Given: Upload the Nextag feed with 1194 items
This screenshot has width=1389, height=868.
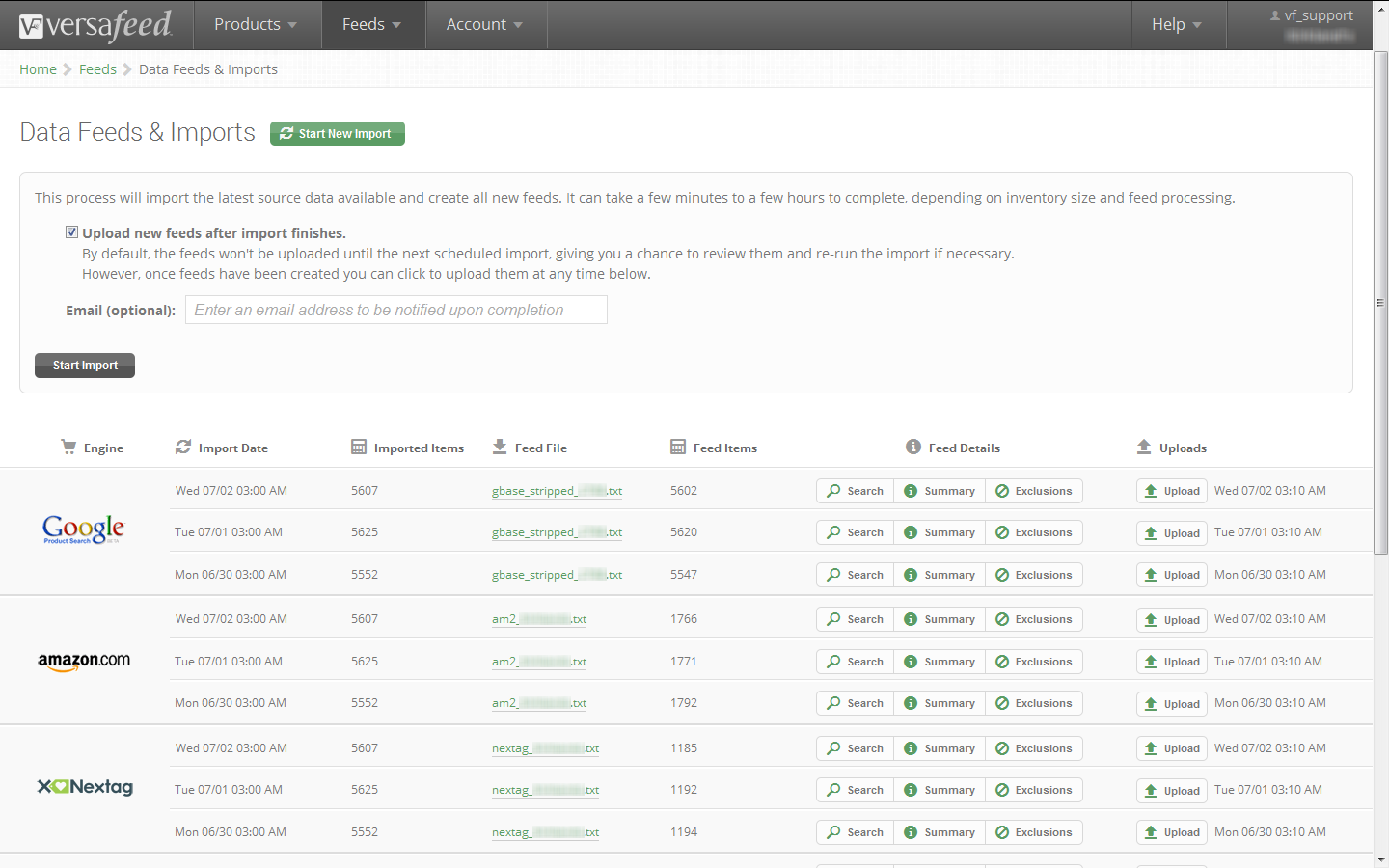Looking at the screenshot, I should tap(1172, 832).
